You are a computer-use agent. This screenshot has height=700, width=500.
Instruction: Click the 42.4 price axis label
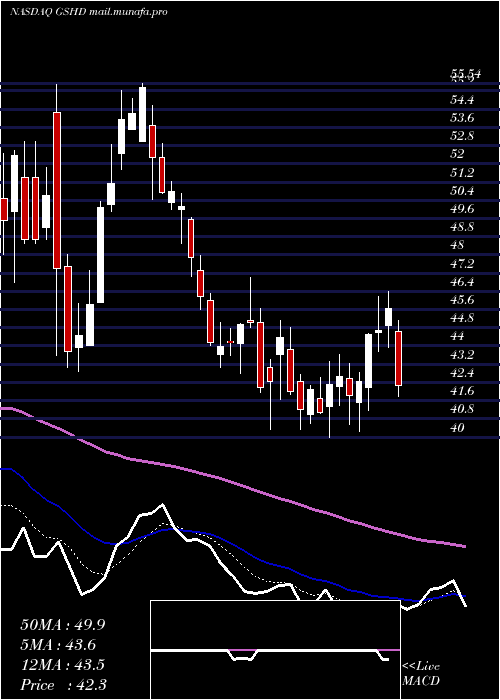point(462,373)
